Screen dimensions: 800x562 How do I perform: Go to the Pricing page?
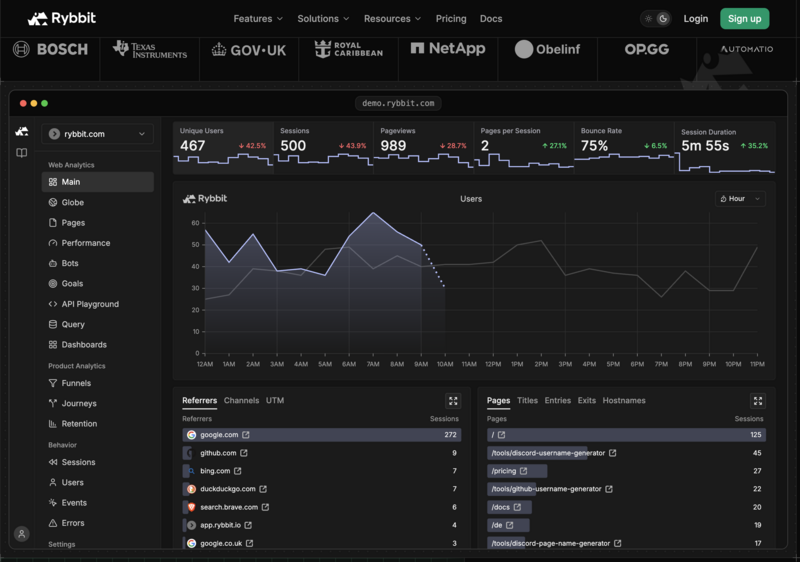tap(451, 19)
